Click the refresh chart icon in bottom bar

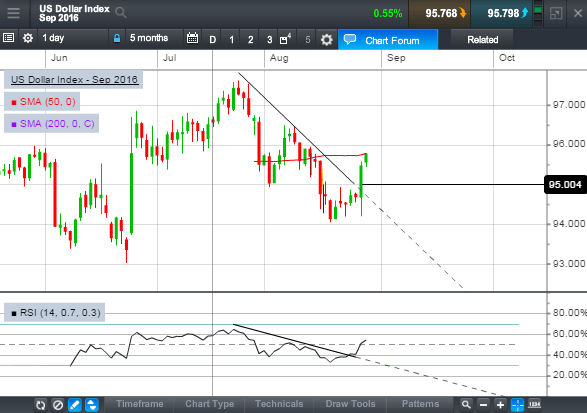(40, 405)
